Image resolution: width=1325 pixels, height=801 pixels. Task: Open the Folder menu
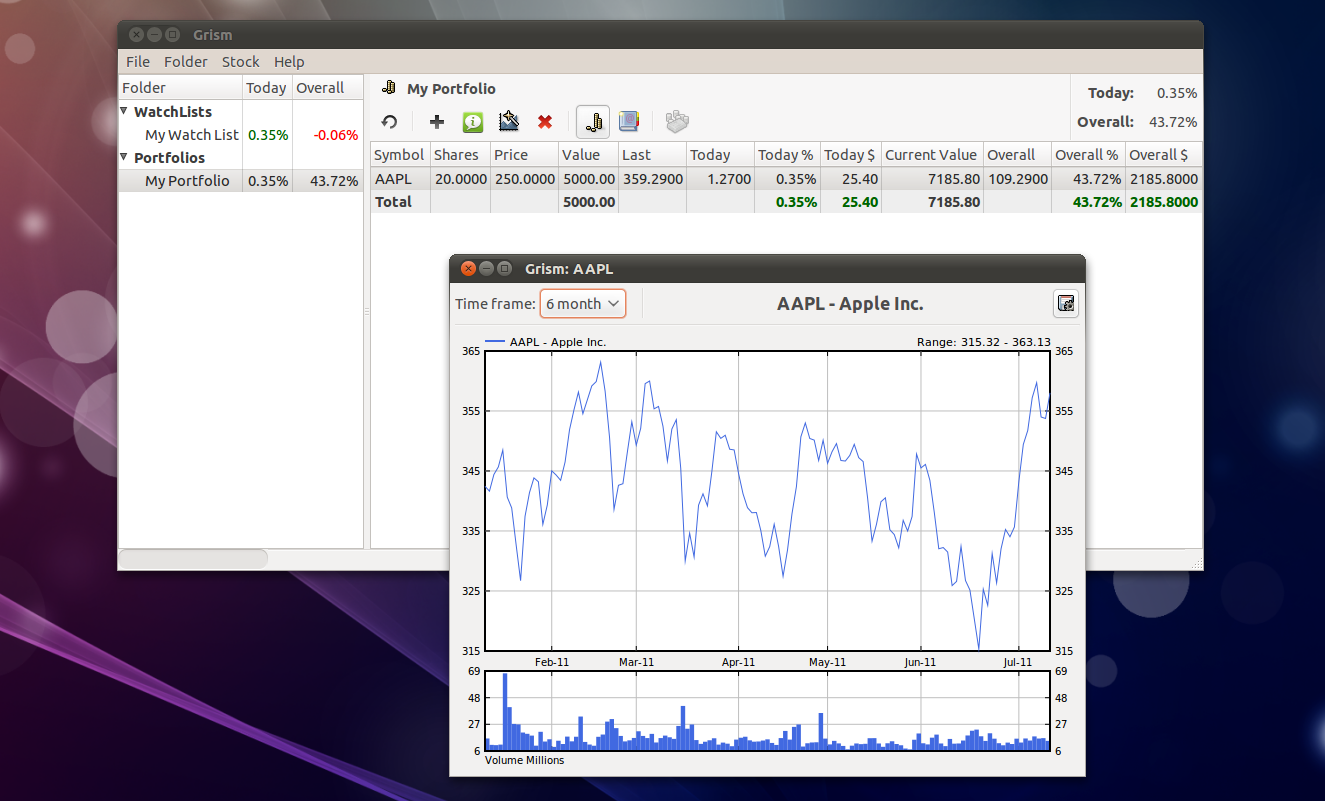(186, 62)
